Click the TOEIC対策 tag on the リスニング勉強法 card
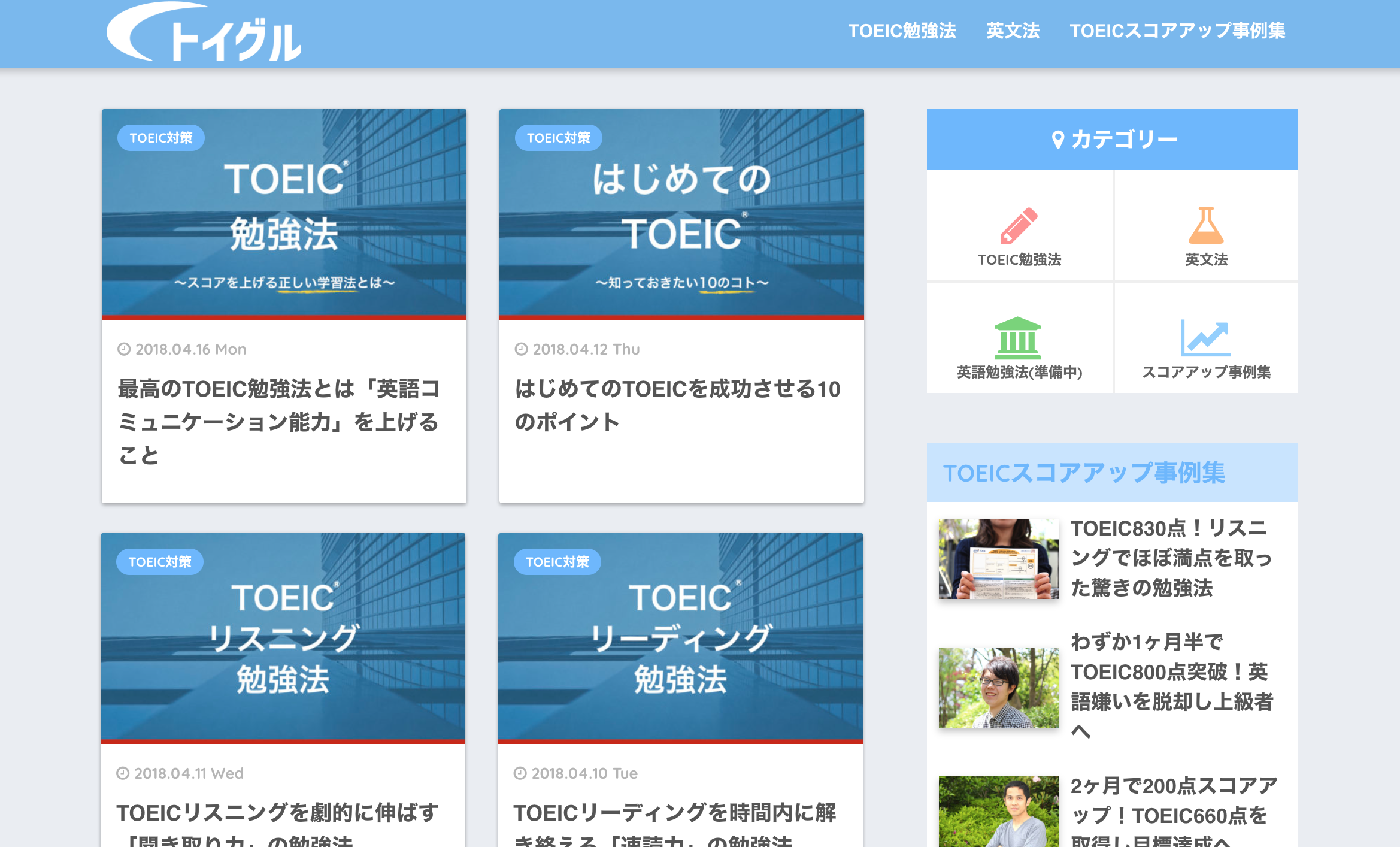The image size is (1400, 847). coord(160,562)
